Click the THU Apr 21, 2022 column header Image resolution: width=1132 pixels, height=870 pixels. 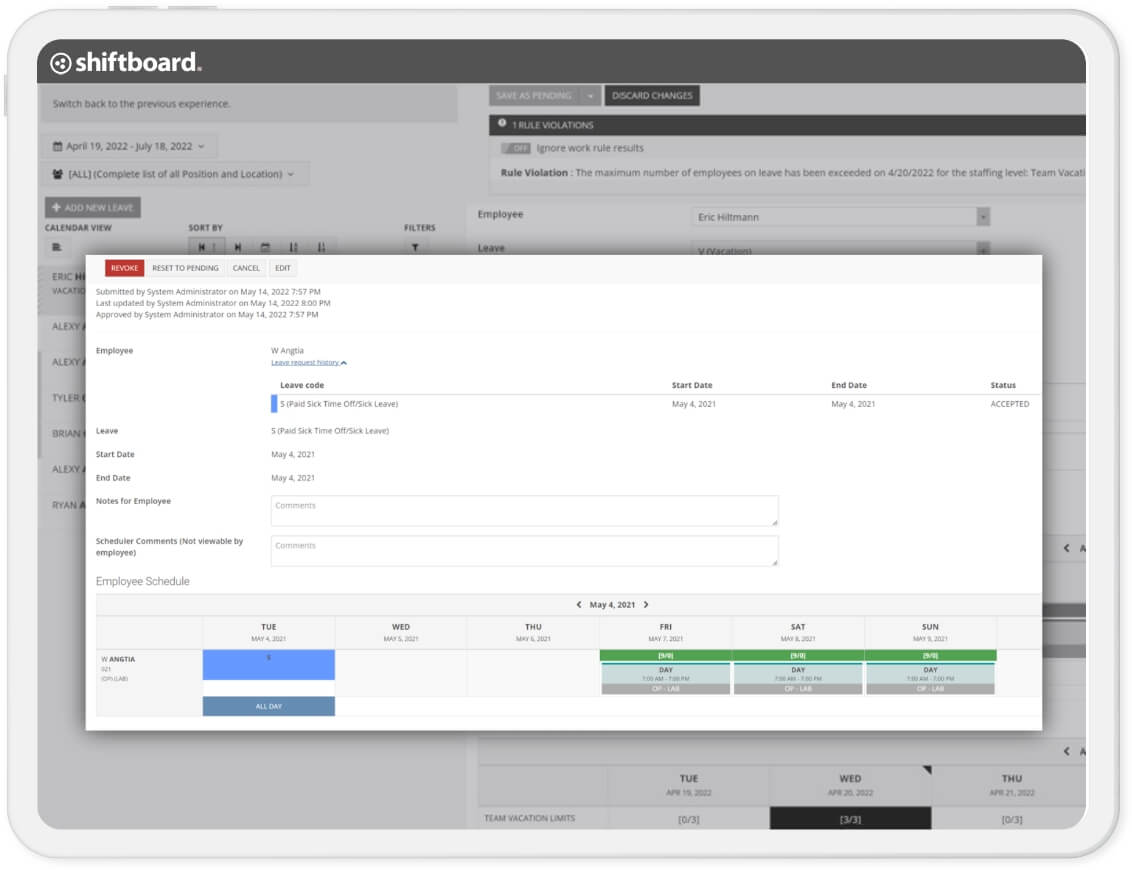[1011, 785]
